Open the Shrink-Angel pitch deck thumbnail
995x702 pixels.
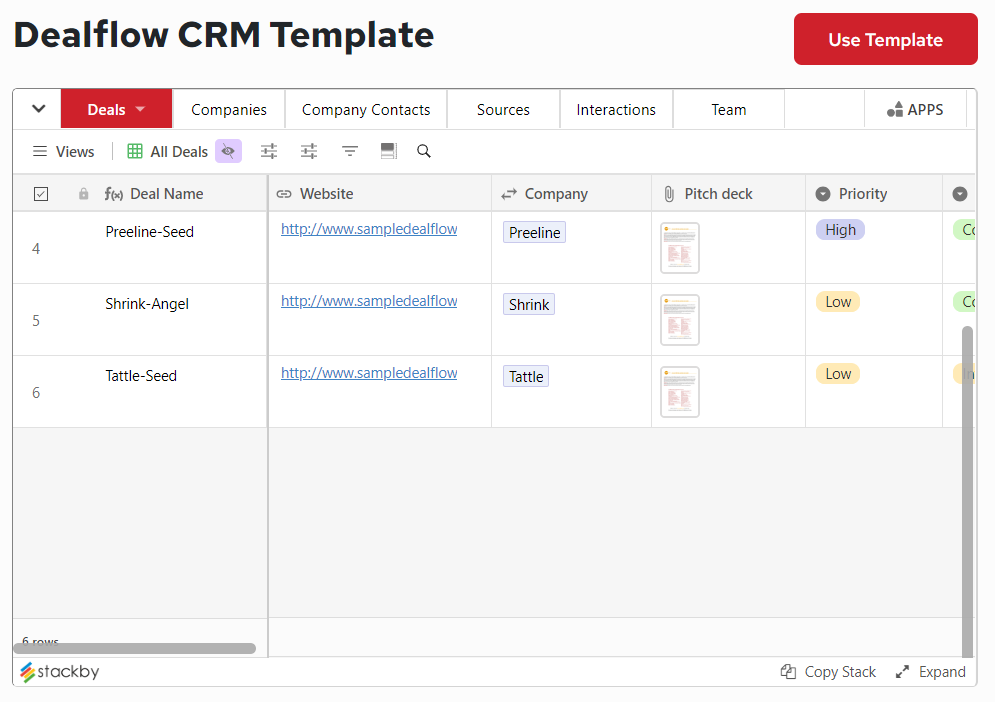(x=679, y=319)
